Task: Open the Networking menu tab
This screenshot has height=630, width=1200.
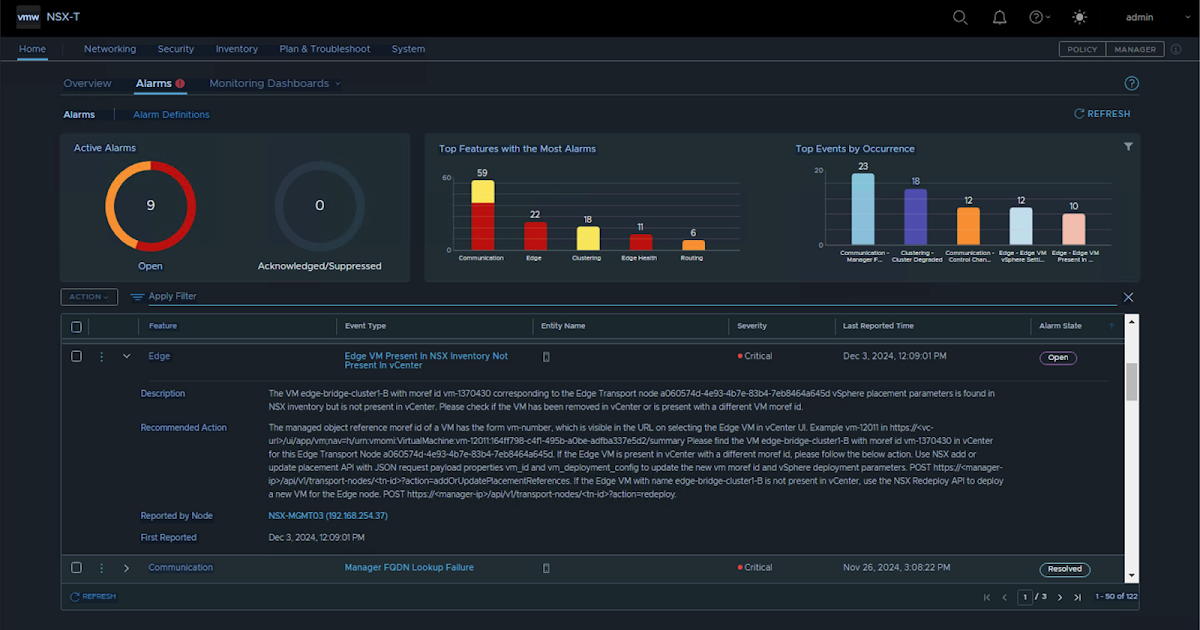Action: (109, 49)
